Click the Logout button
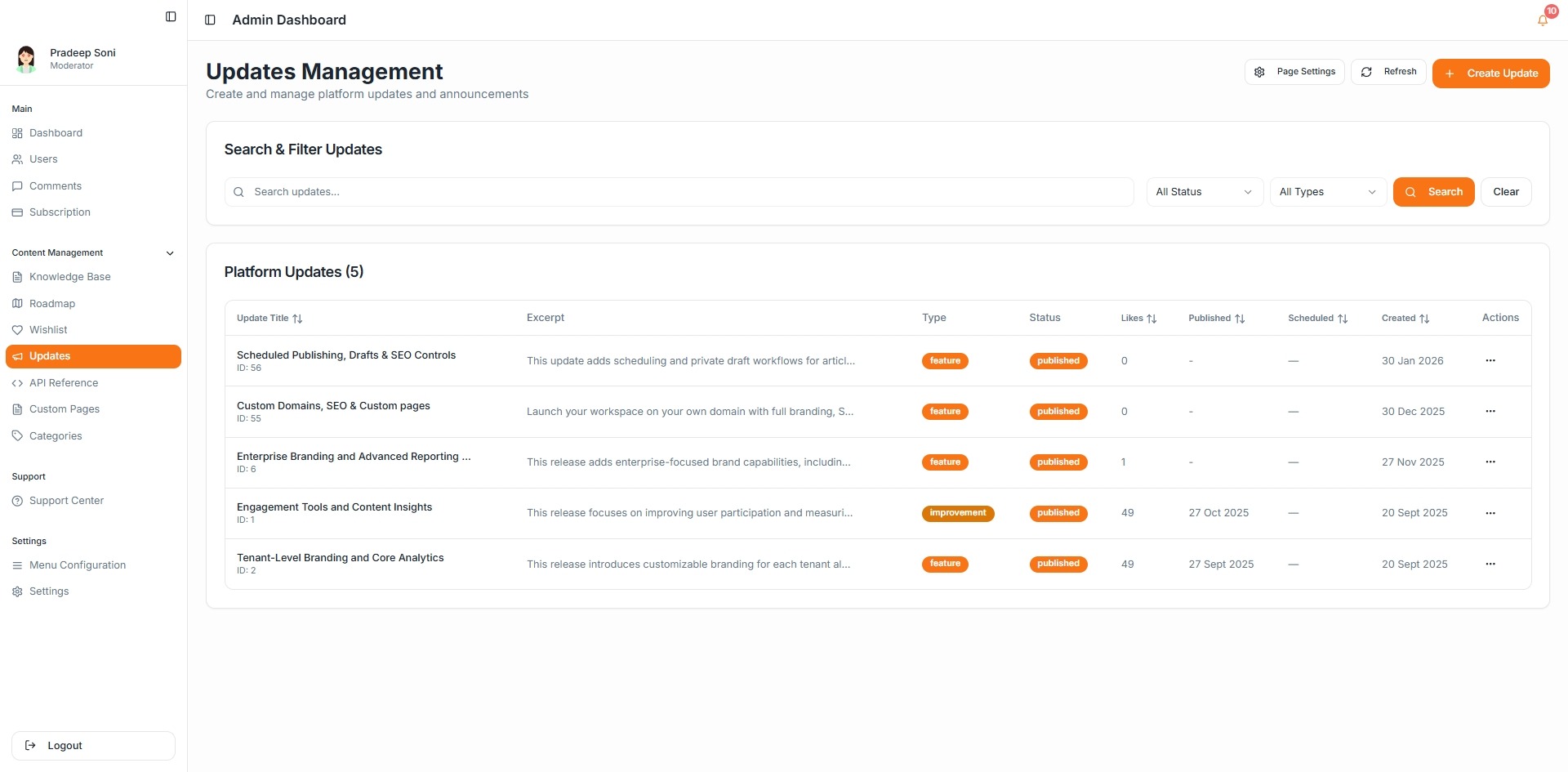The width and height of the screenshot is (1568, 772). [93, 746]
